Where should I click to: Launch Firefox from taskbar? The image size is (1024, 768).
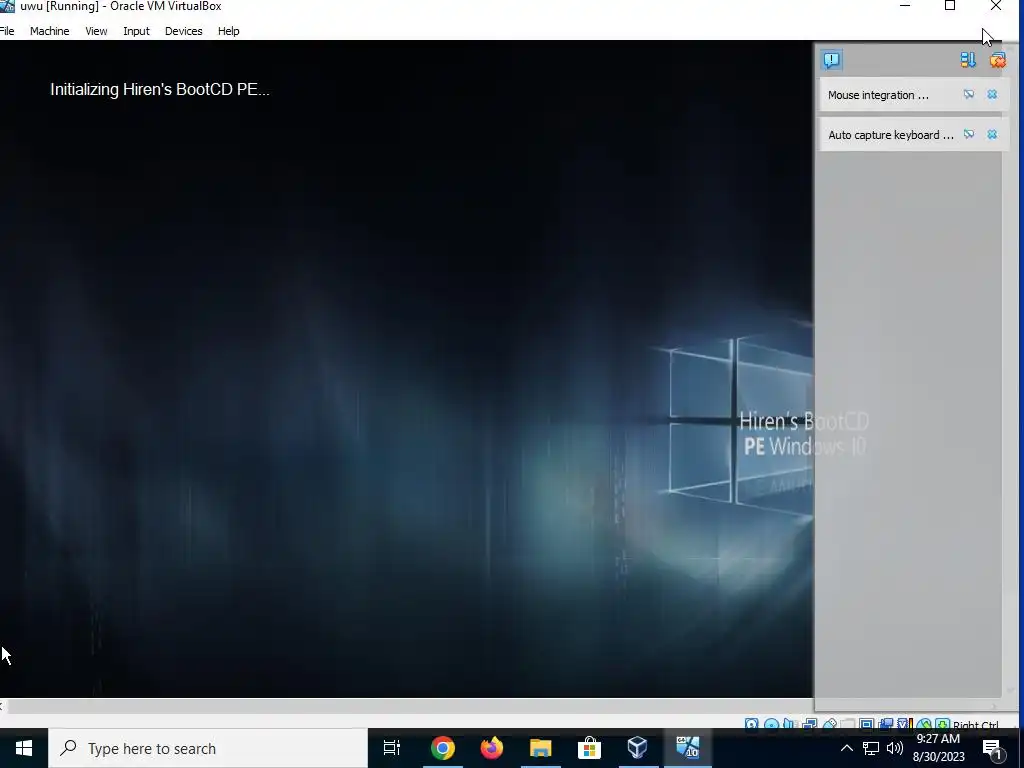click(x=492, y=748)
